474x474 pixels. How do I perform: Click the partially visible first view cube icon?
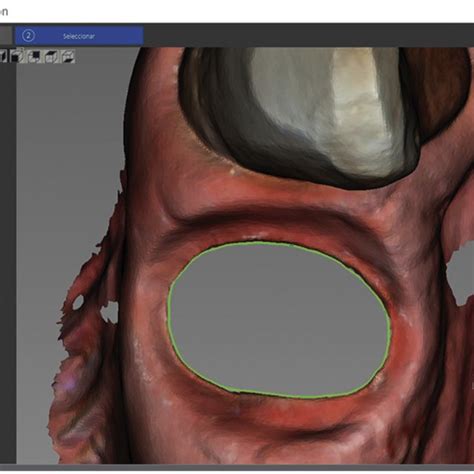tap(3, 57)
